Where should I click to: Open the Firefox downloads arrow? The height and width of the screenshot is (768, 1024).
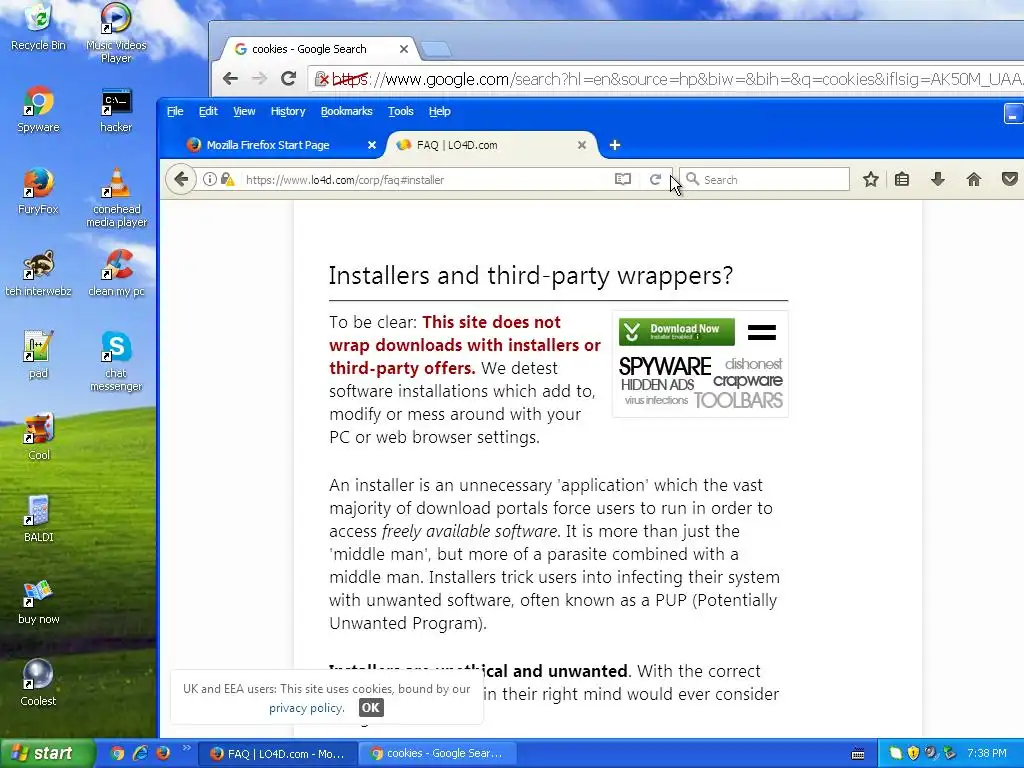point(938,179)
